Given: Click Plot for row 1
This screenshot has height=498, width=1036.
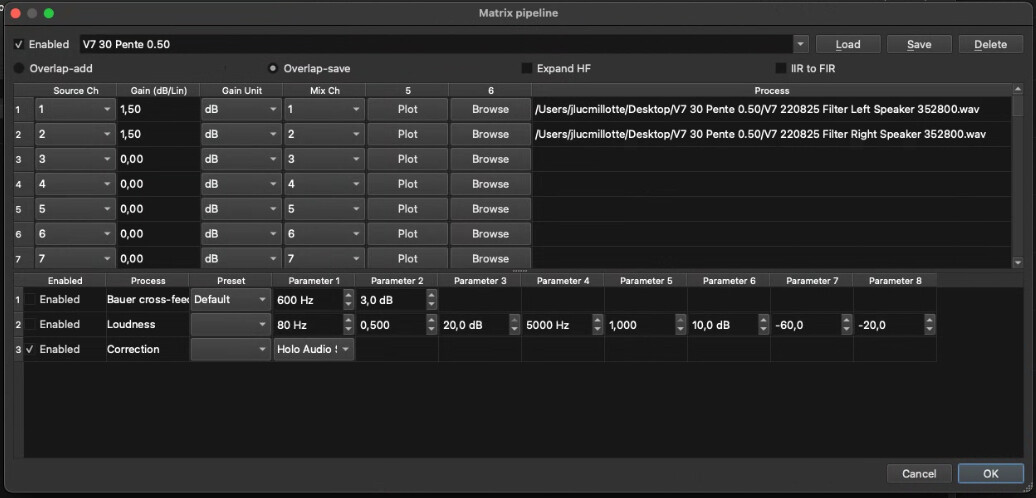Looking at the screenshot, I should click(x=407, y=109).
